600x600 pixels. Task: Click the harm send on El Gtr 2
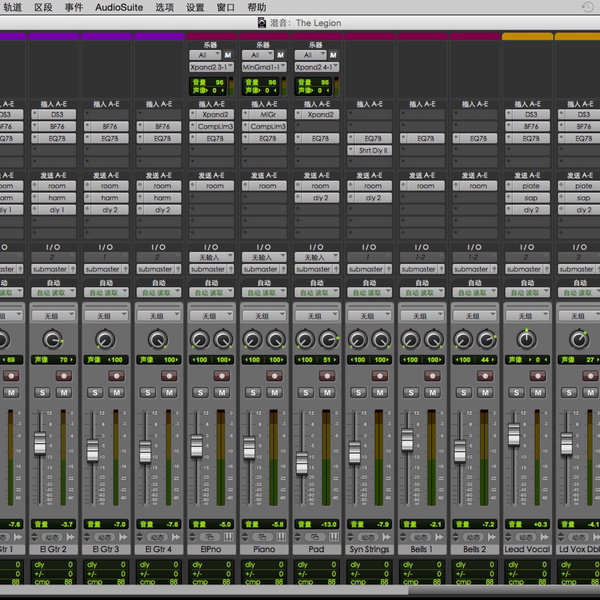pos(56,198)
